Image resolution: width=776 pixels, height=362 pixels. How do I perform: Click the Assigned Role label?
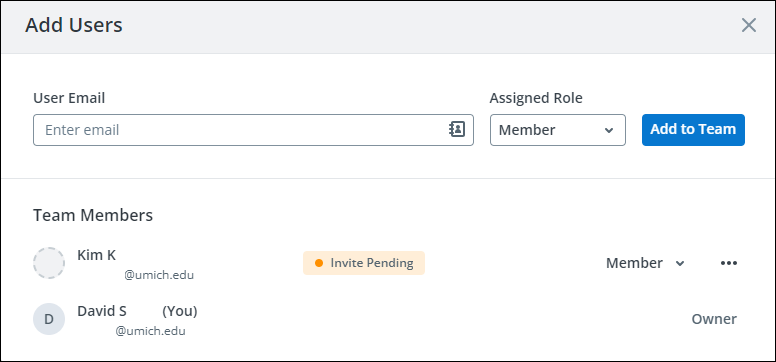click(x=536, y=98)
